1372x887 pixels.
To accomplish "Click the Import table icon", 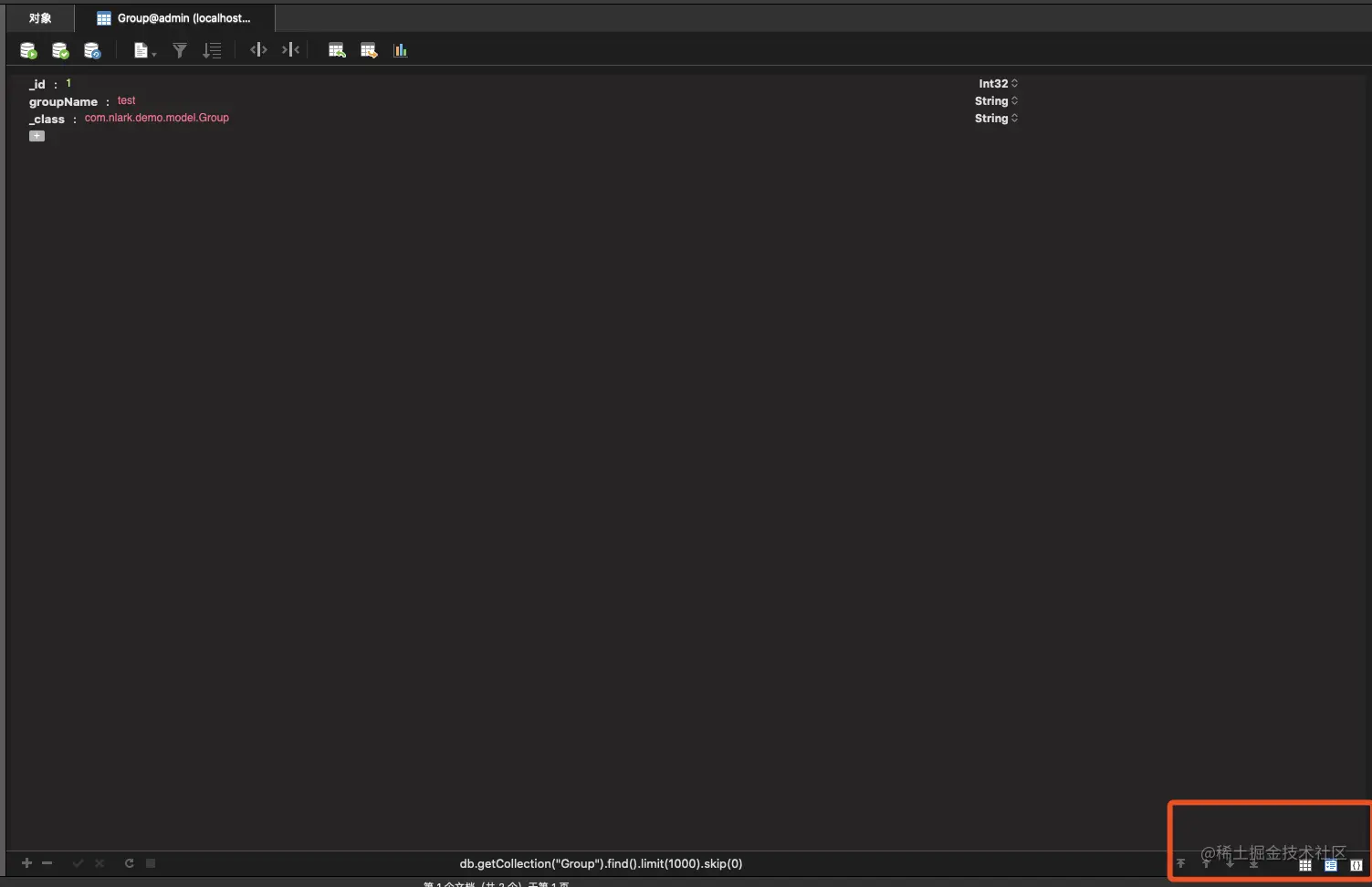I will [x=337, y=50].
